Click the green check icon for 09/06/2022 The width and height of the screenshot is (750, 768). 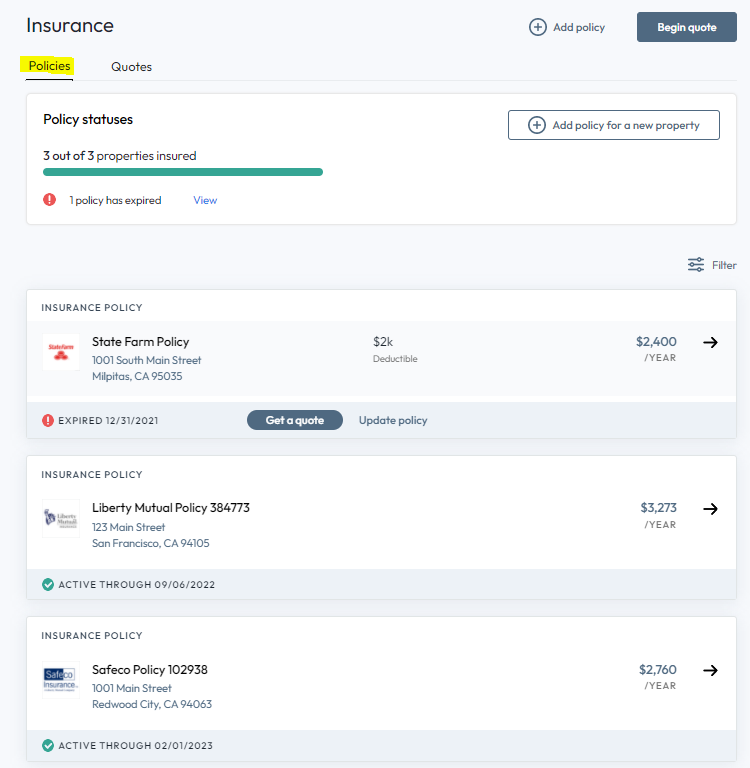click(x=48, y=584)
